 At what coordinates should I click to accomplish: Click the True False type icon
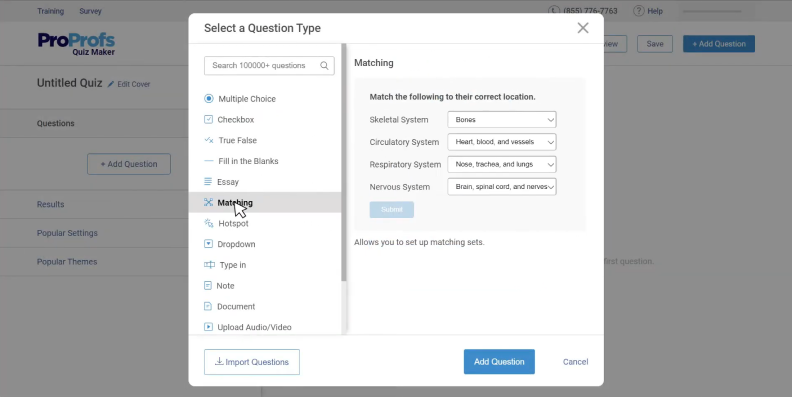pyautogui.click(x=209, y=140)
